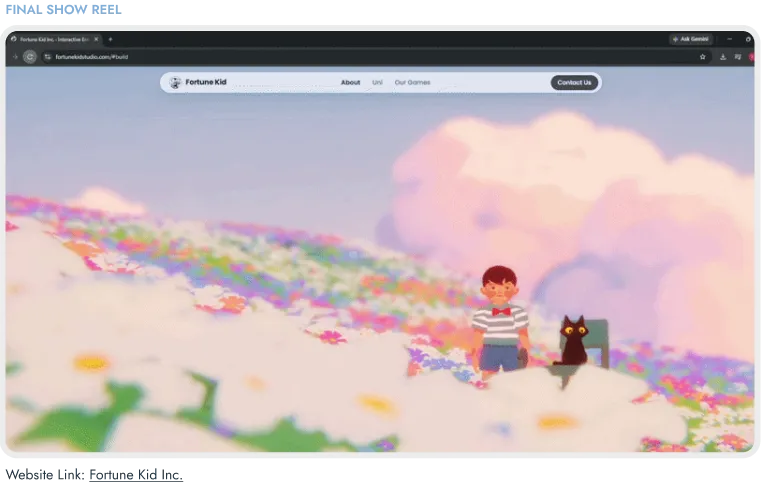Reload the page with the refresh icon

point(30,57)
